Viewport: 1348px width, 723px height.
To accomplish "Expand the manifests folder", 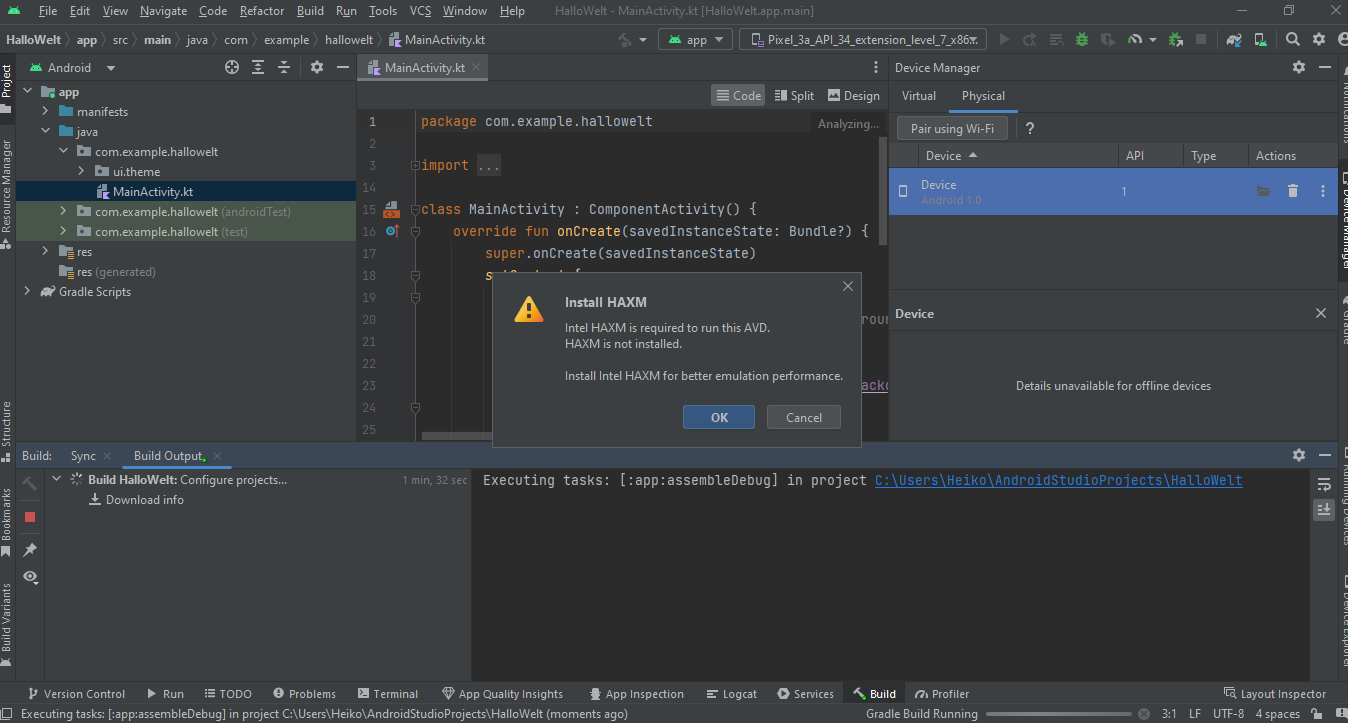I will click(46, 111).
